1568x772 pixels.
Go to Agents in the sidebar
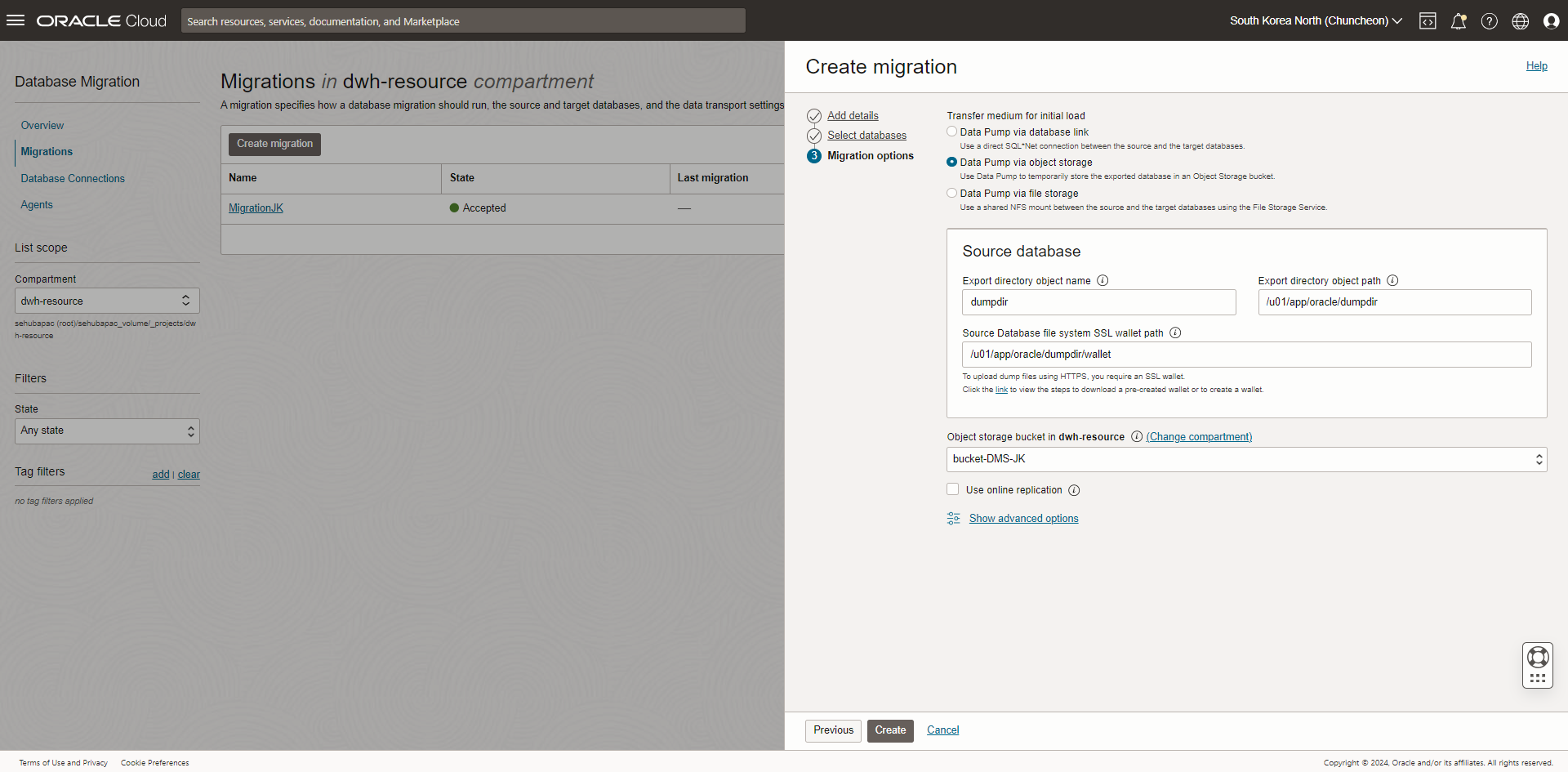pyautogui.click(x=37, y=205)
